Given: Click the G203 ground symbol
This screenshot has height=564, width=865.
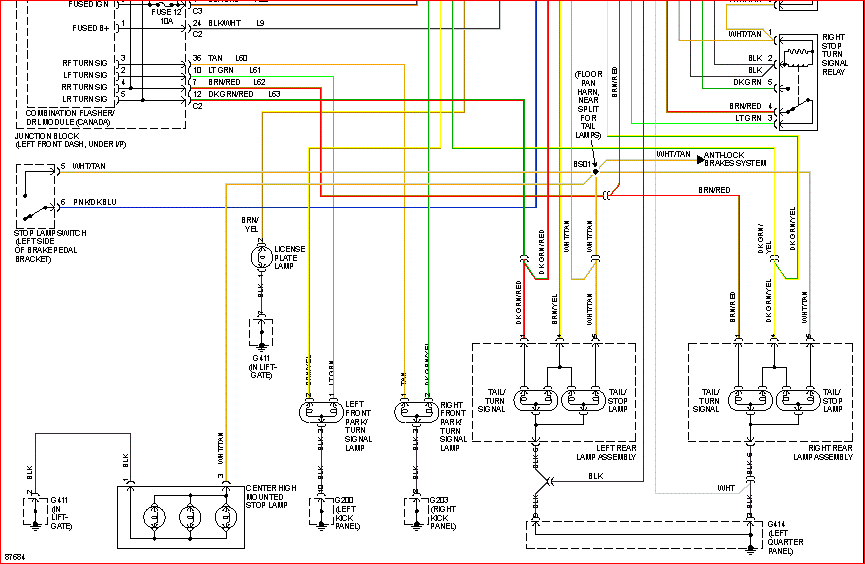Looking at the screenshot, I should tap(416, 525).
